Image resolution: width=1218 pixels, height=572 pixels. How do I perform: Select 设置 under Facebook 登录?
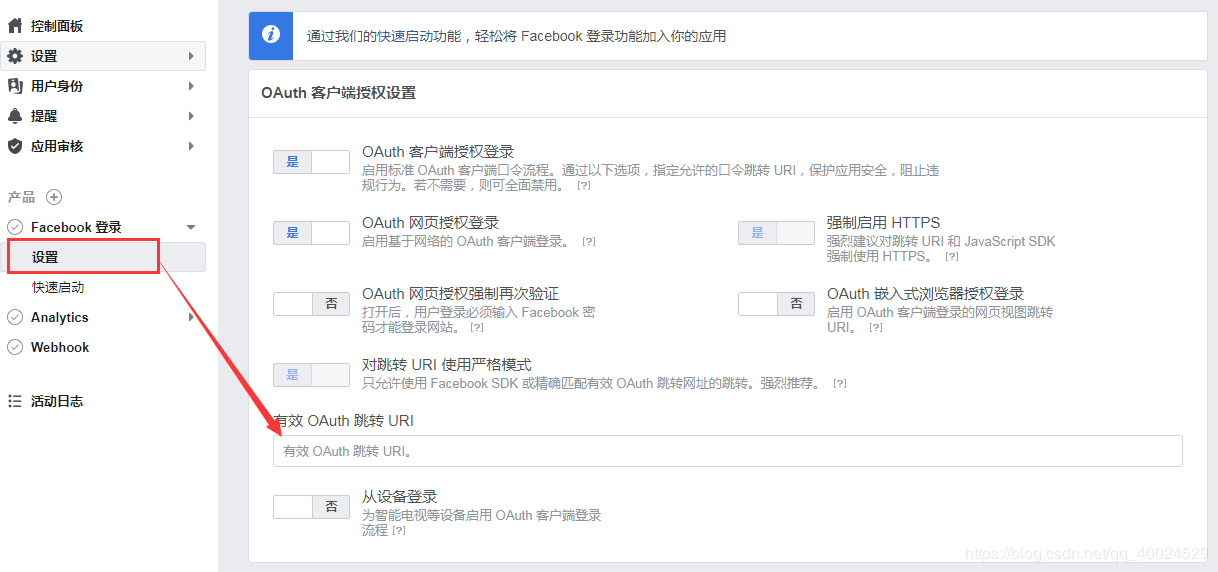[x=45, y=257]
